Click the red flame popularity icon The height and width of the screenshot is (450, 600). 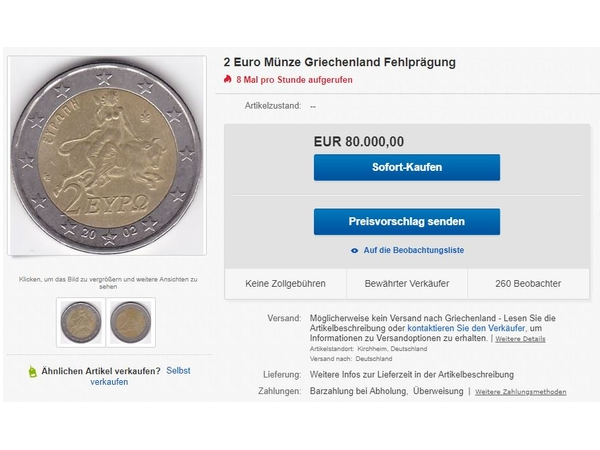pyautogui.click(x=228, y=80)
